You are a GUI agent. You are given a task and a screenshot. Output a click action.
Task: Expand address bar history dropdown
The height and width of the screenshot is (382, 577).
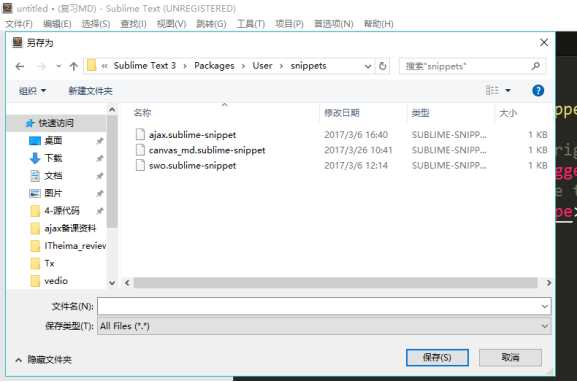367,67
